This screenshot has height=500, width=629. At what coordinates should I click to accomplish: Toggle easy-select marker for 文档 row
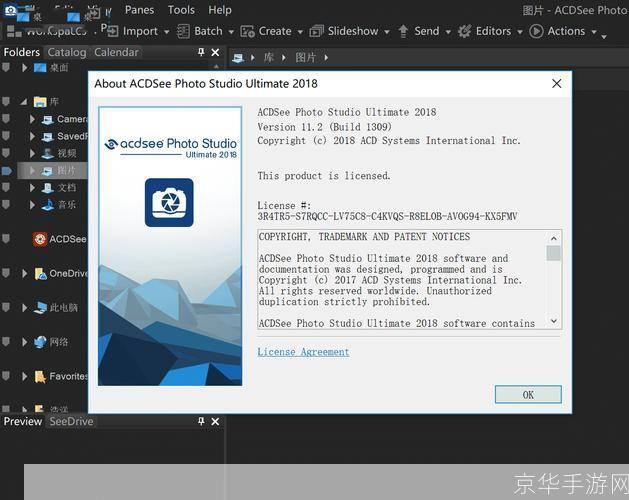(x=6, y=187)
